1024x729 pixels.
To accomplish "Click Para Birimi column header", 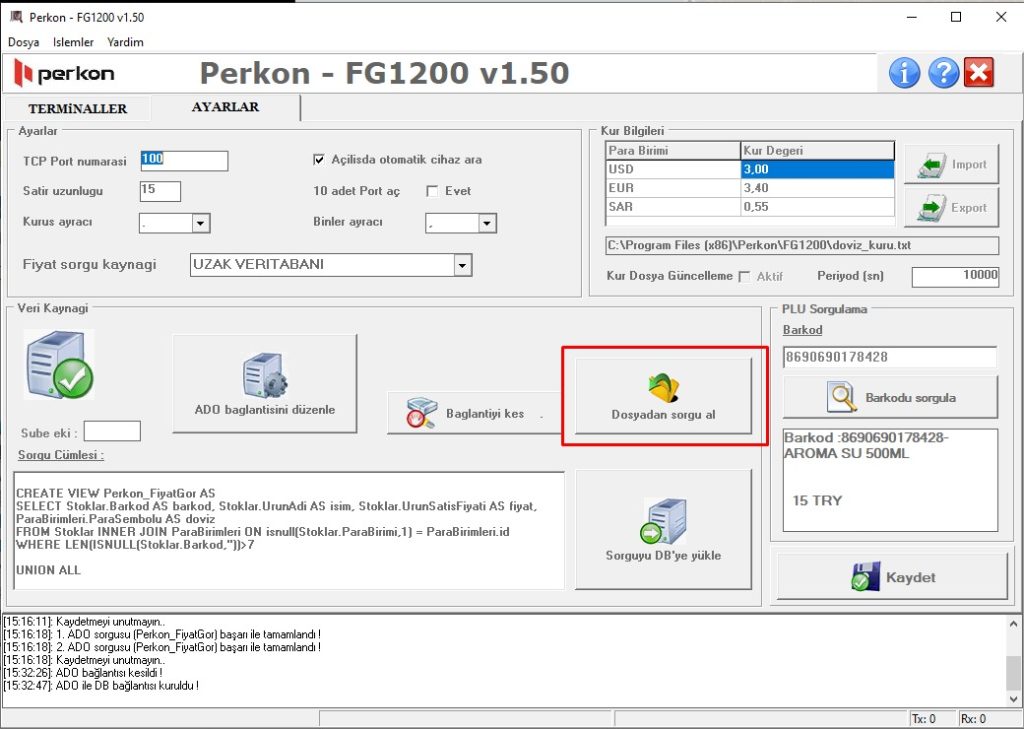I will click(673, 151).
